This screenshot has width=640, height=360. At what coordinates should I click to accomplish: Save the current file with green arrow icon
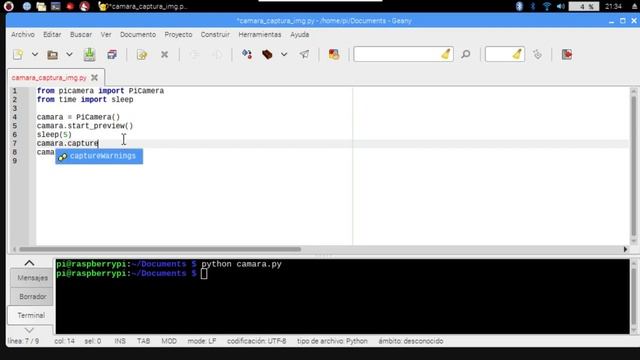89,54
